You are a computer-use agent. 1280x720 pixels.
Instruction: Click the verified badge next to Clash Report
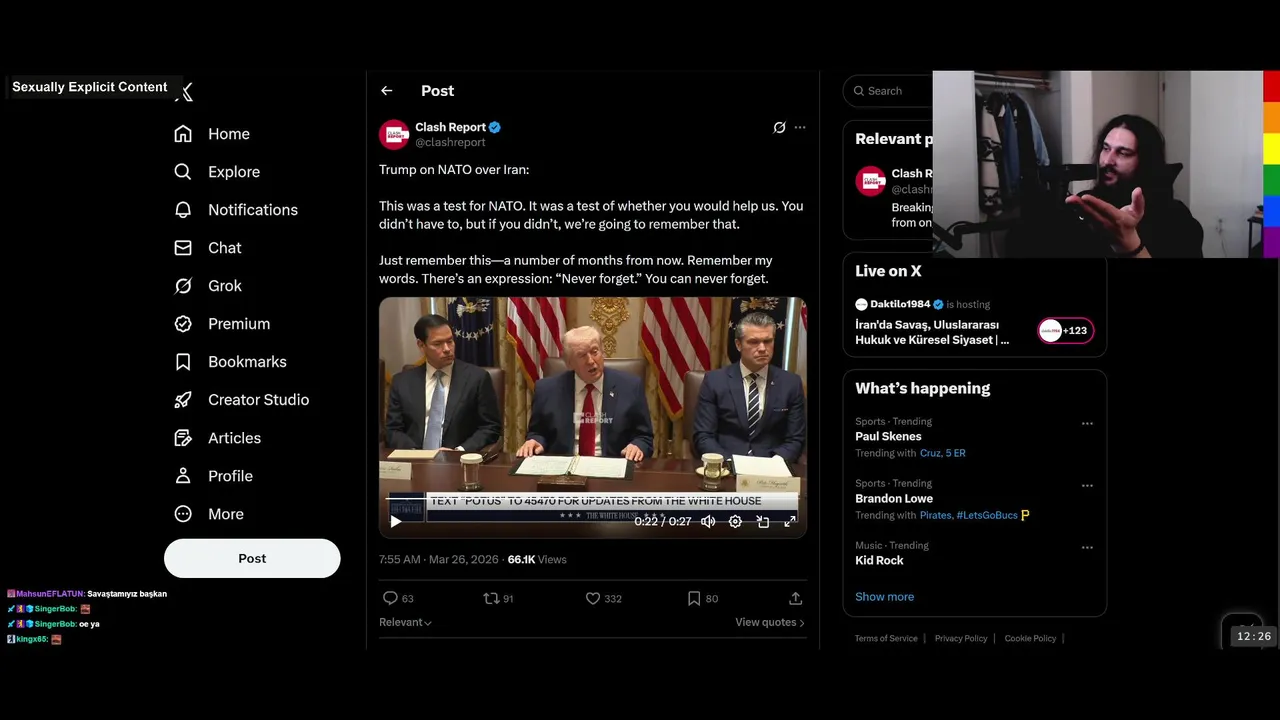tap(495, 127)
